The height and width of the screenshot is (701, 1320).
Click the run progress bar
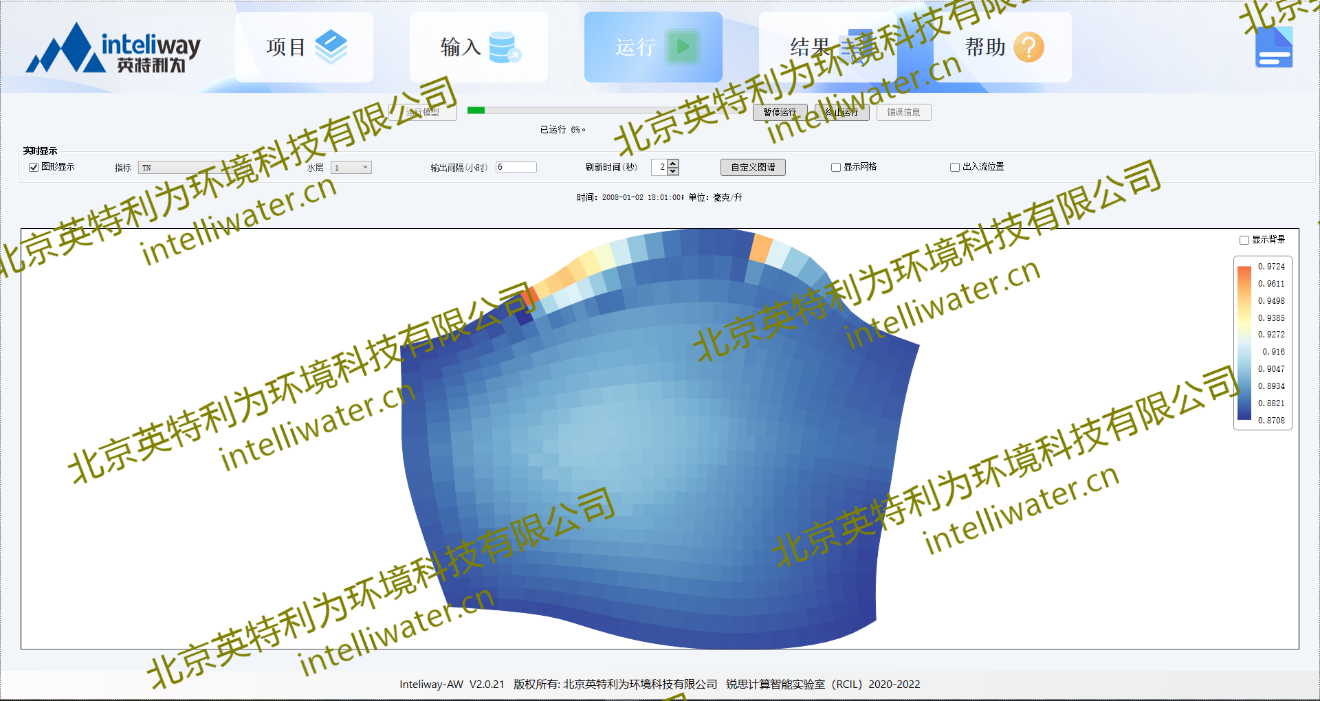coord(608,111)
